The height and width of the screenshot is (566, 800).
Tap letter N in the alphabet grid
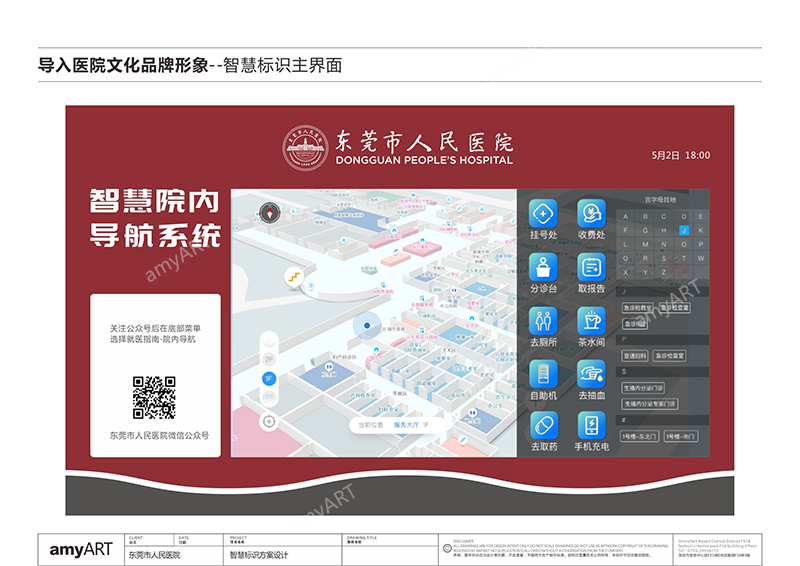pyautogui.click(x=664, y=244)
